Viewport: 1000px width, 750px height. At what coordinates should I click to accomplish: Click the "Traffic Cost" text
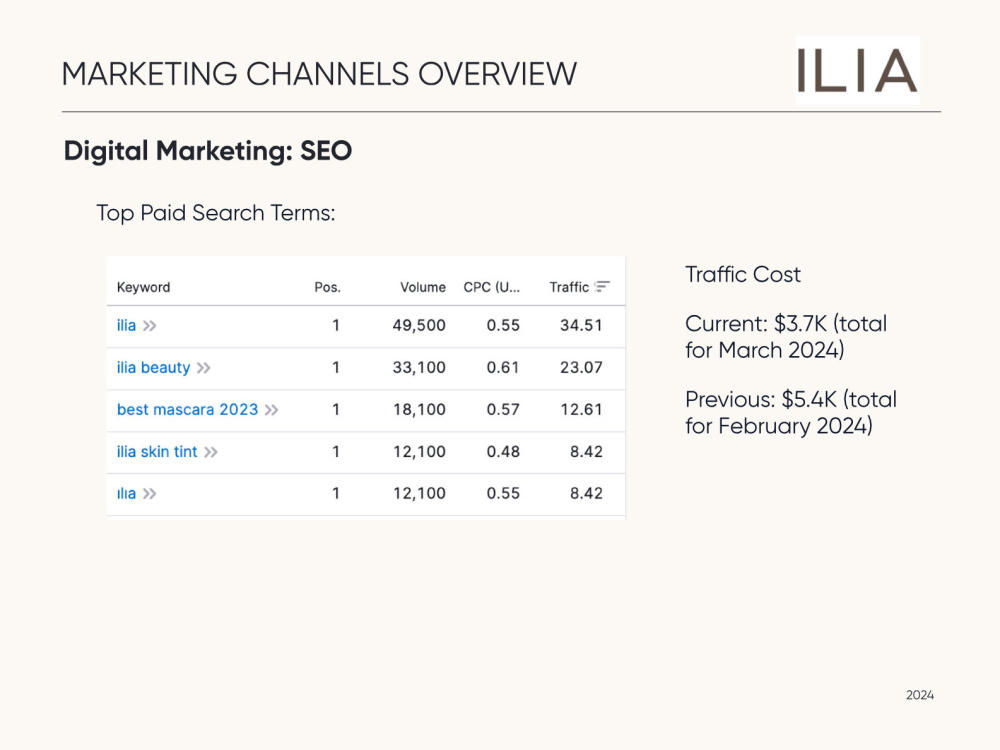(743, 275)
